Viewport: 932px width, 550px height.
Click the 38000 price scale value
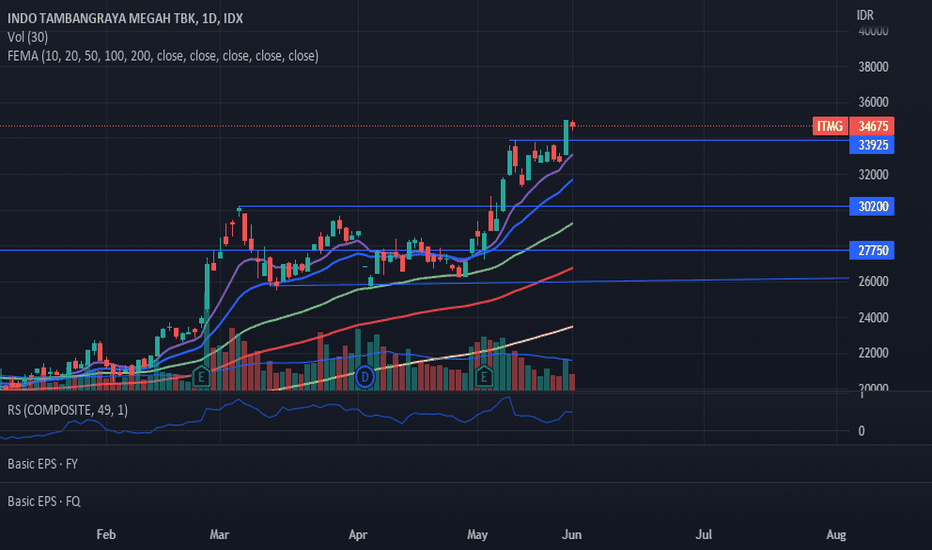pos(873,67)
